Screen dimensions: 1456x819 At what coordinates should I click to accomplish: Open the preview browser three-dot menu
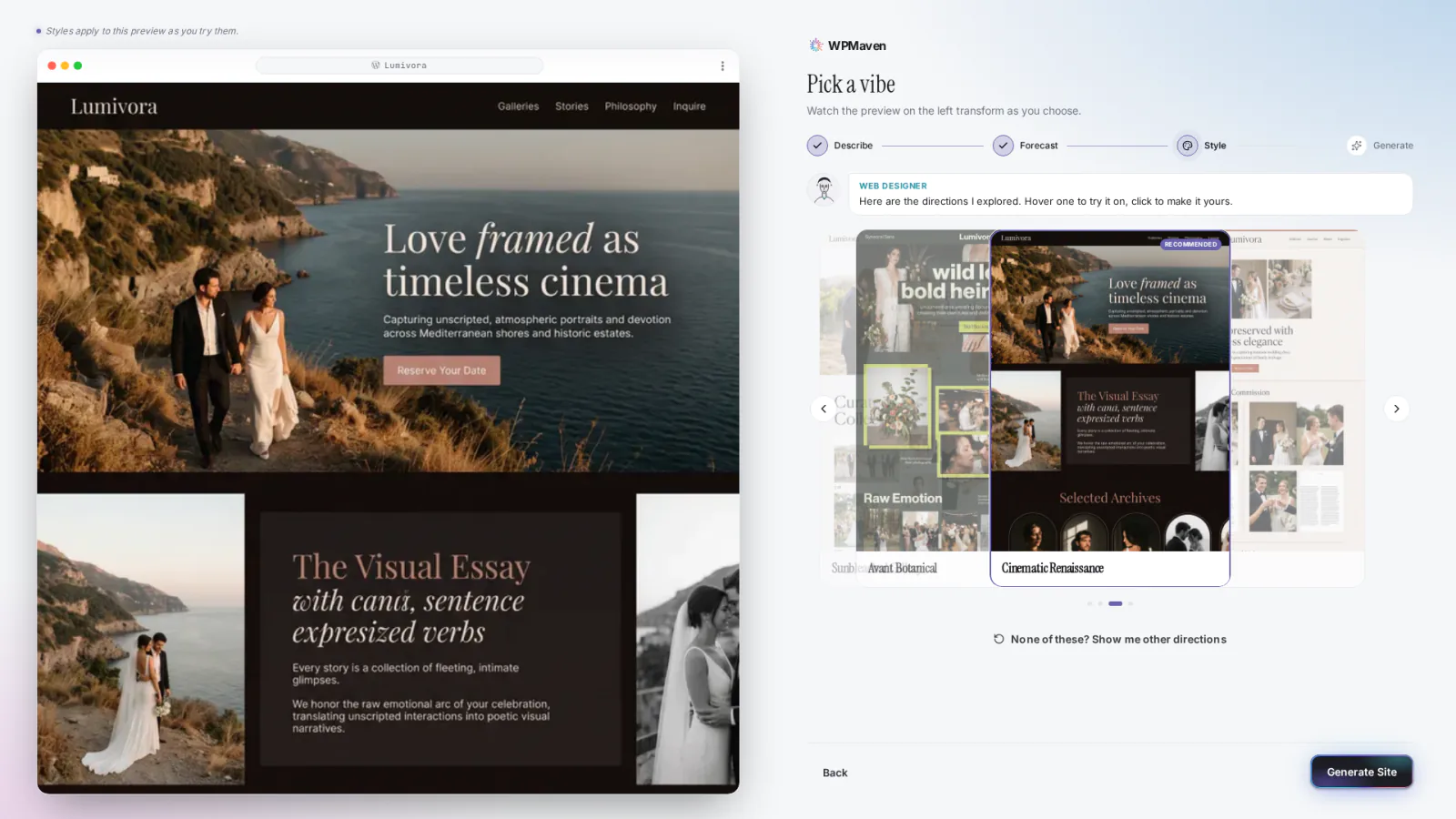723,66
